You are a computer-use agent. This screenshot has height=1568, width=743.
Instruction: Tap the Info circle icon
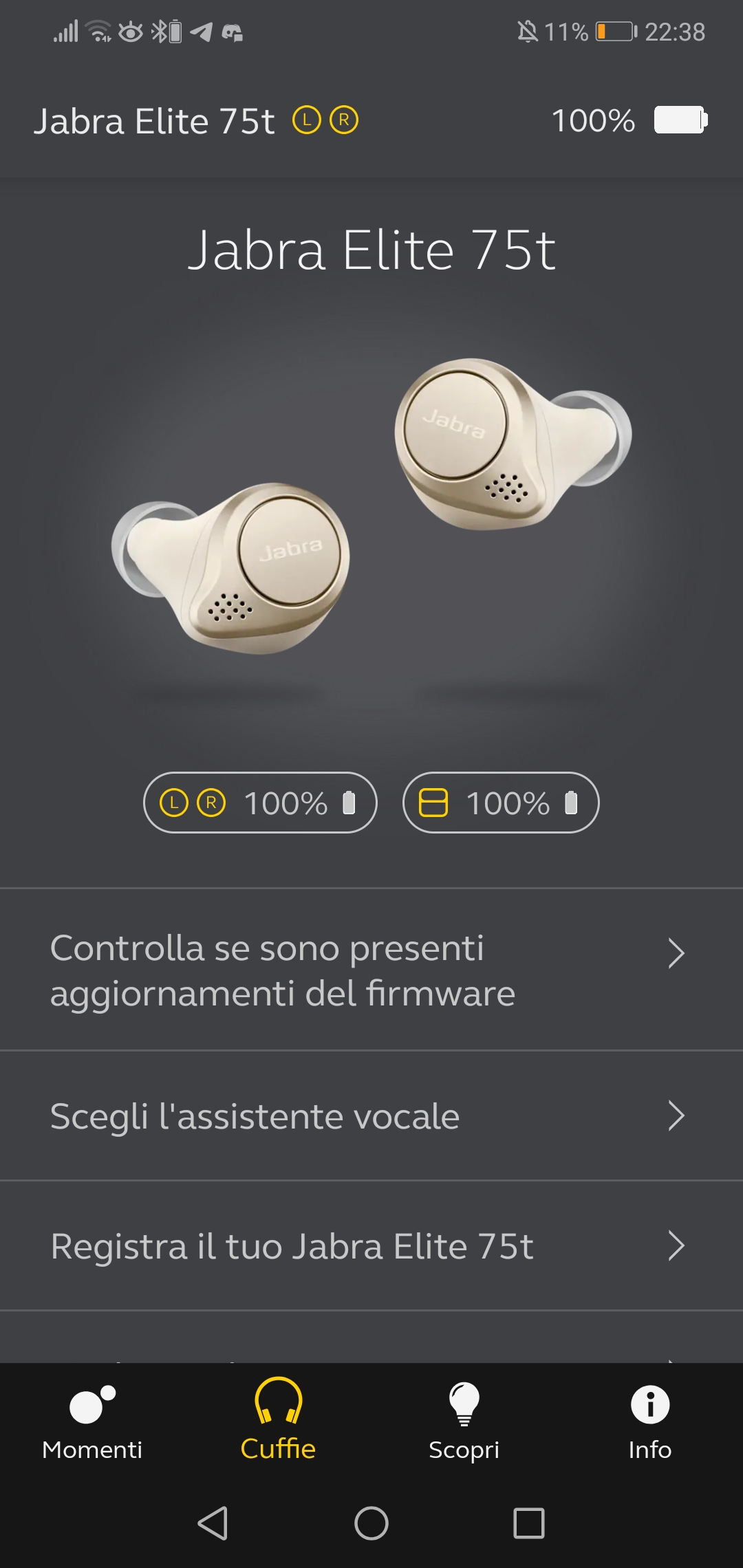649,1403
